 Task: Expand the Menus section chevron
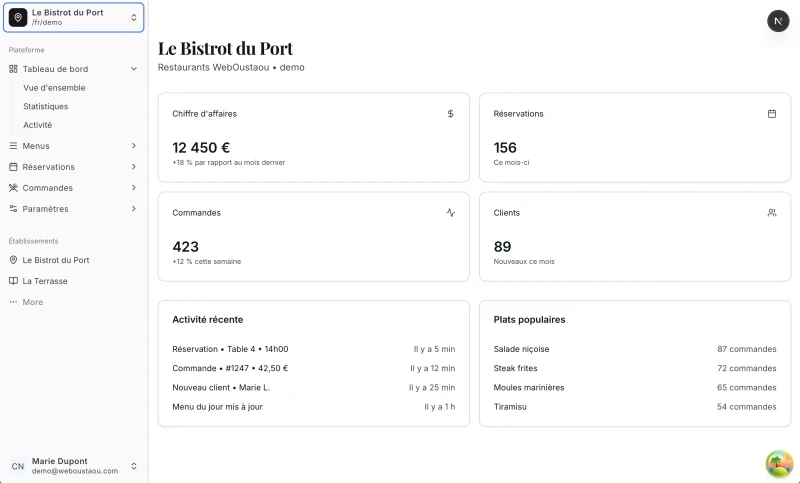tap(134, 146)
